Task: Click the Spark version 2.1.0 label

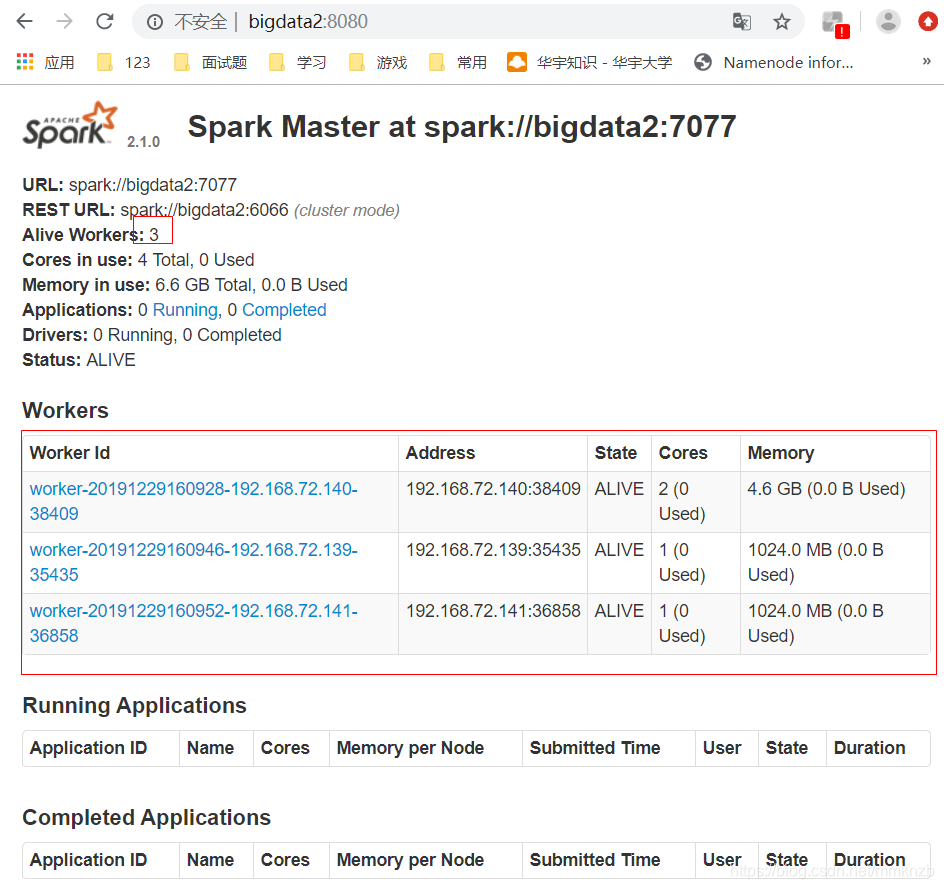Action: point(143,141)
